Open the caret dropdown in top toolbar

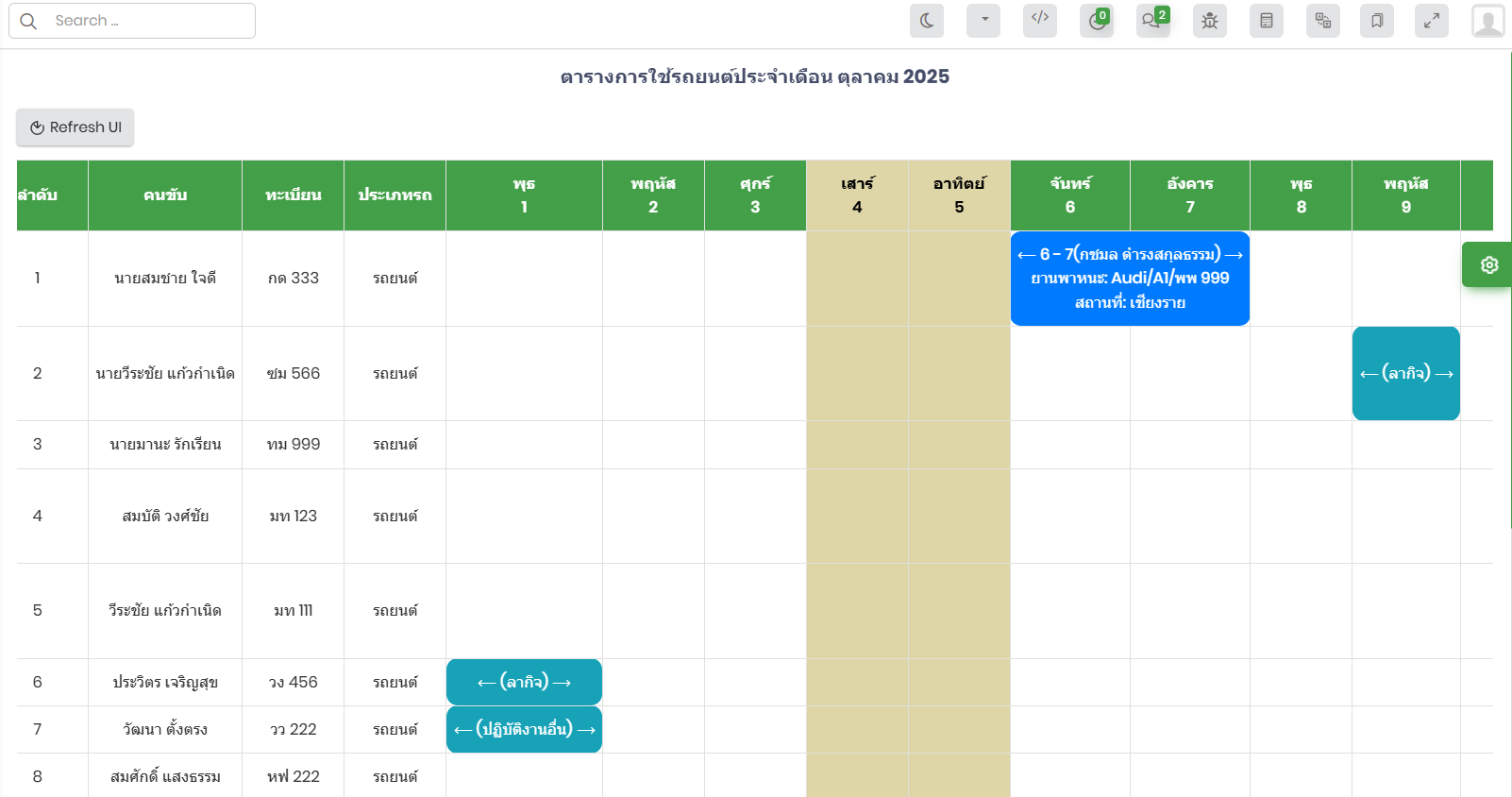click(983, 21)
